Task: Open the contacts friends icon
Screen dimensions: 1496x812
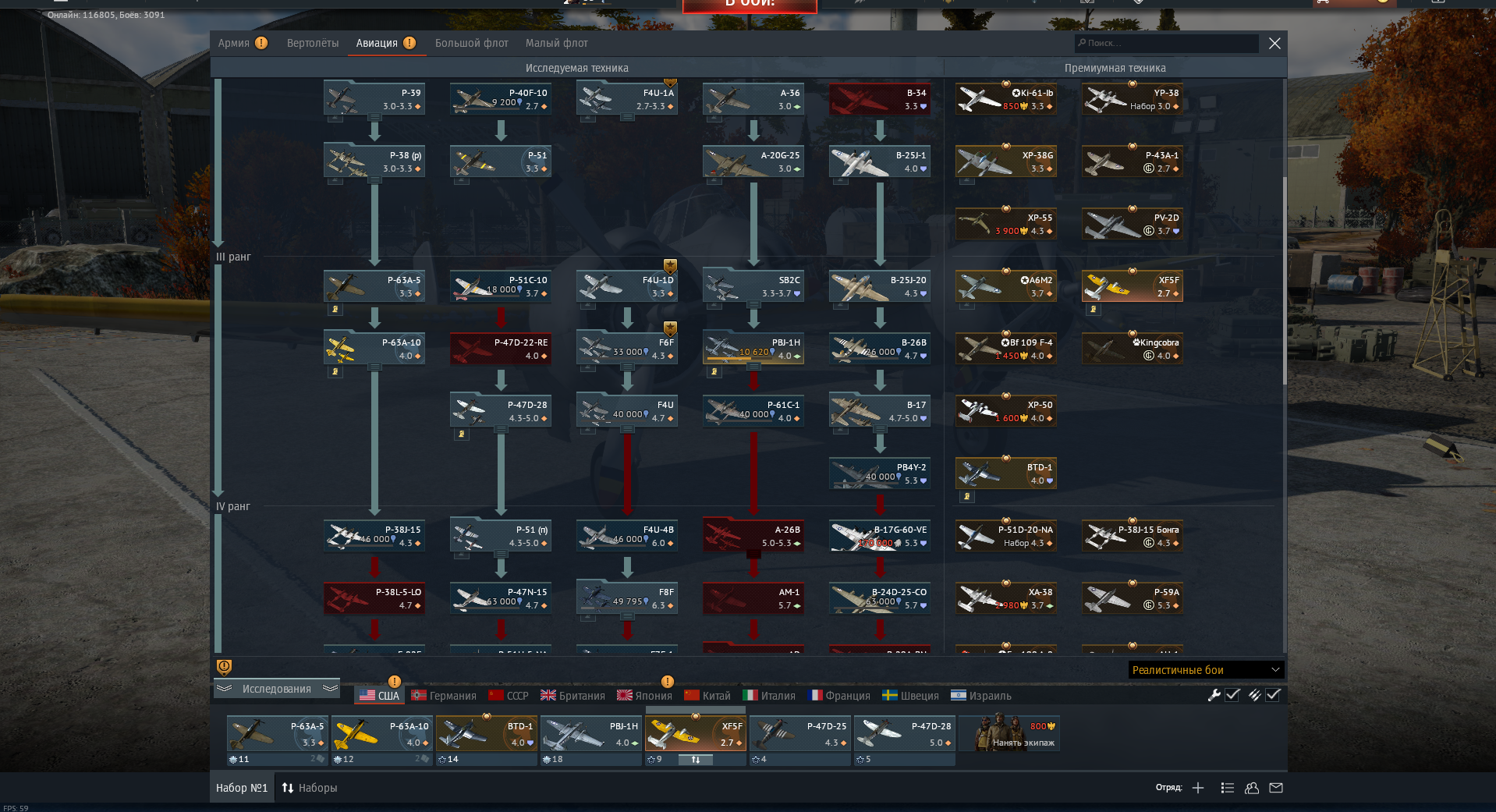Action: (x=1252, y=788)
